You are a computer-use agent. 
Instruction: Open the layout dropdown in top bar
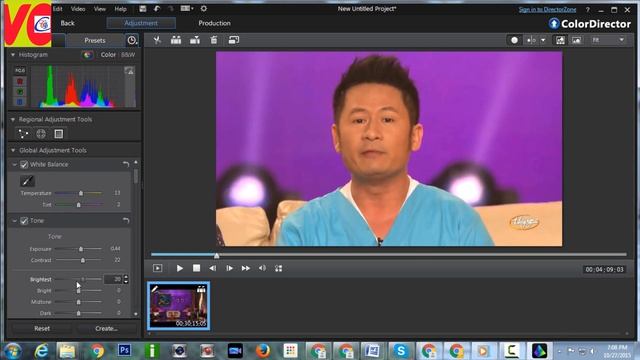tap(187, 9)
